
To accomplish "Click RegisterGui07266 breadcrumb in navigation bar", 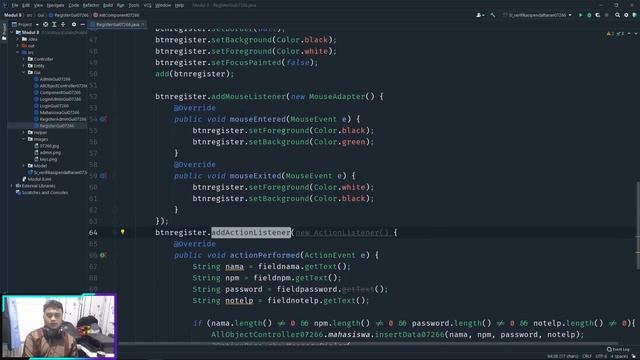I will pos(69,15).
